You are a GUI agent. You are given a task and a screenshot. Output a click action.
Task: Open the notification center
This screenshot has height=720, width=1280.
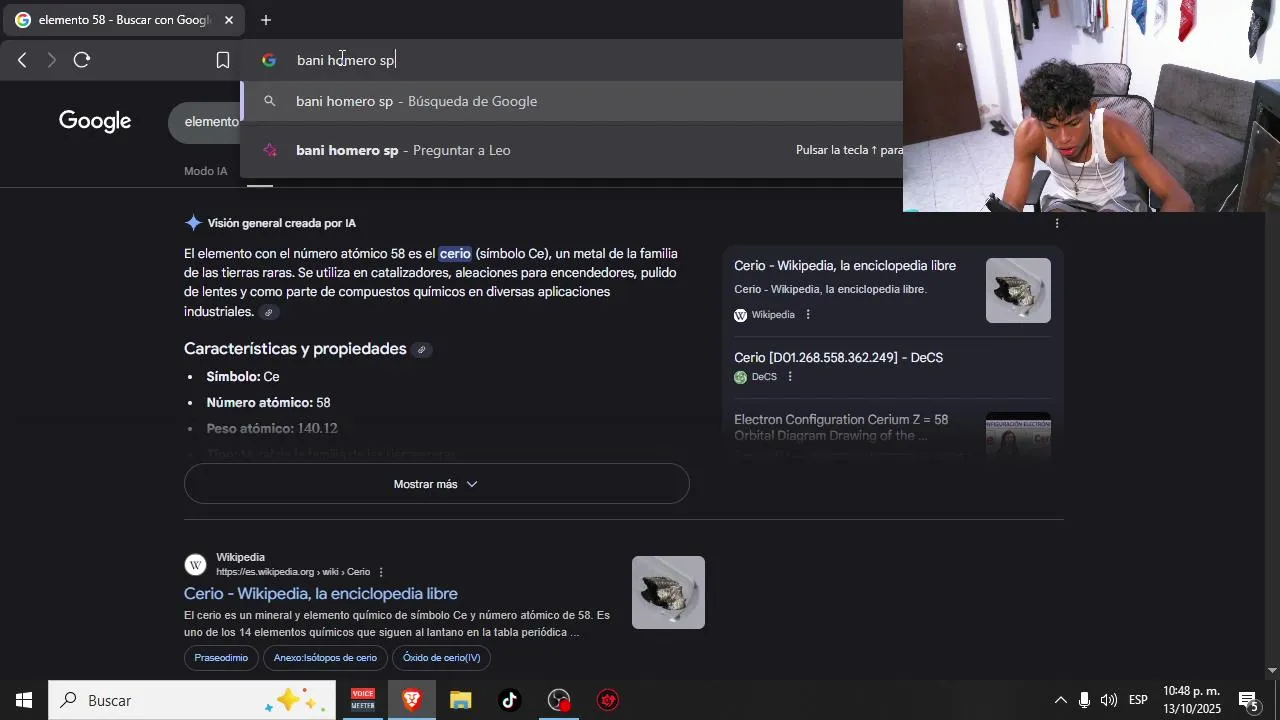click(x=1249, y=700)
